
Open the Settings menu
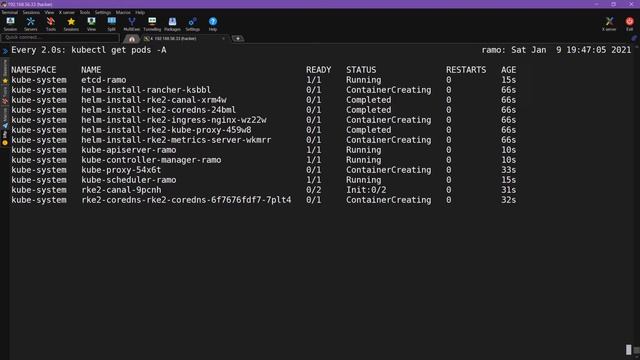103,12
